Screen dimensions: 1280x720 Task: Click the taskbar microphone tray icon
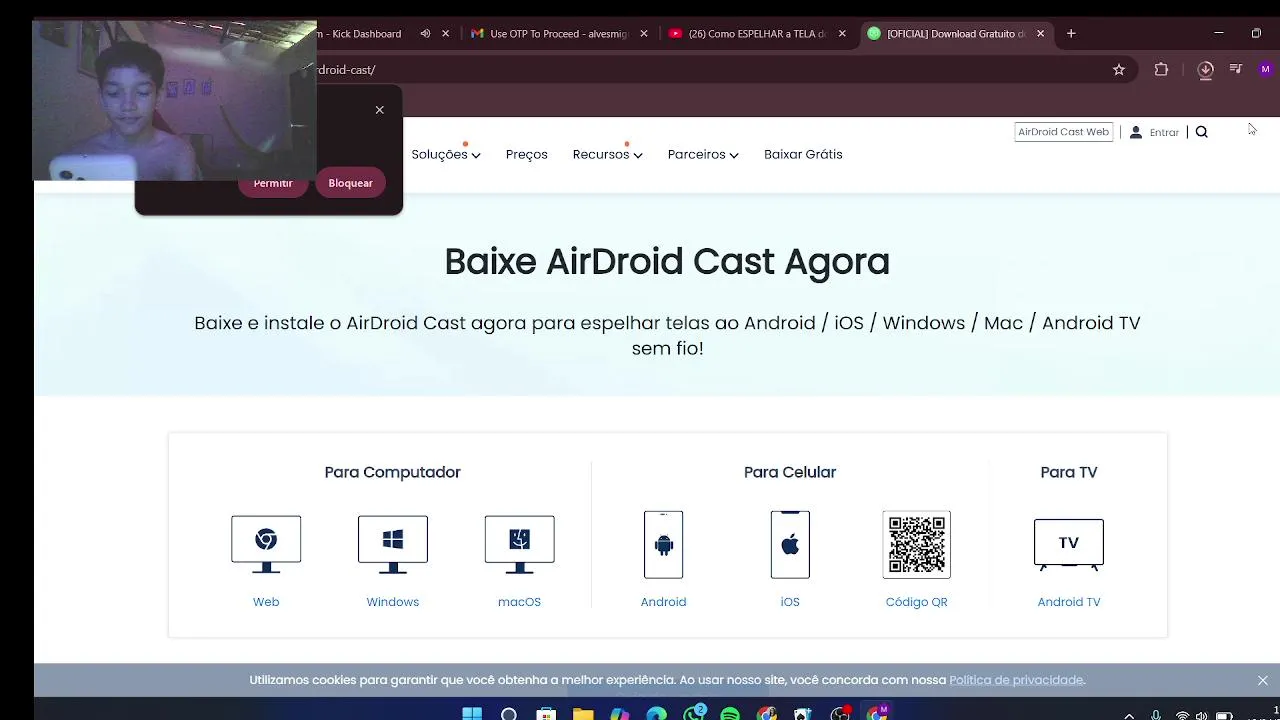pyautogui.click(x=1156, y=715)
